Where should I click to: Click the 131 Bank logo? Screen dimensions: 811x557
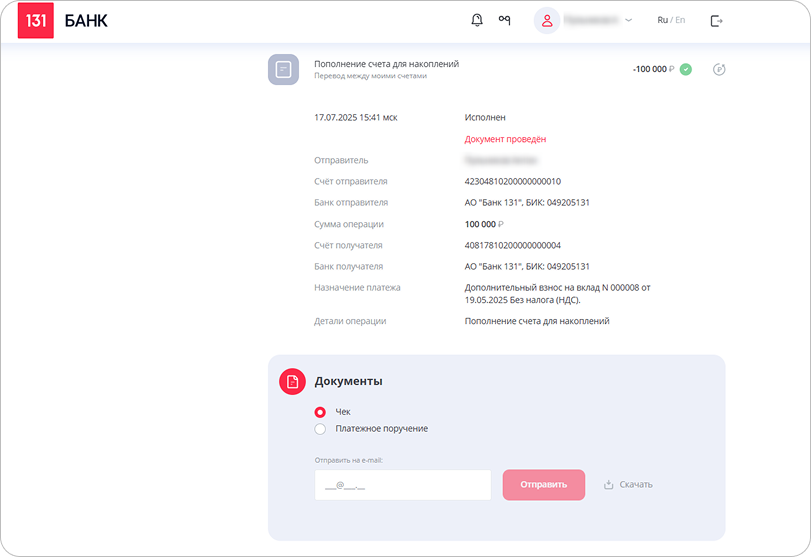(x=35, y=21)
